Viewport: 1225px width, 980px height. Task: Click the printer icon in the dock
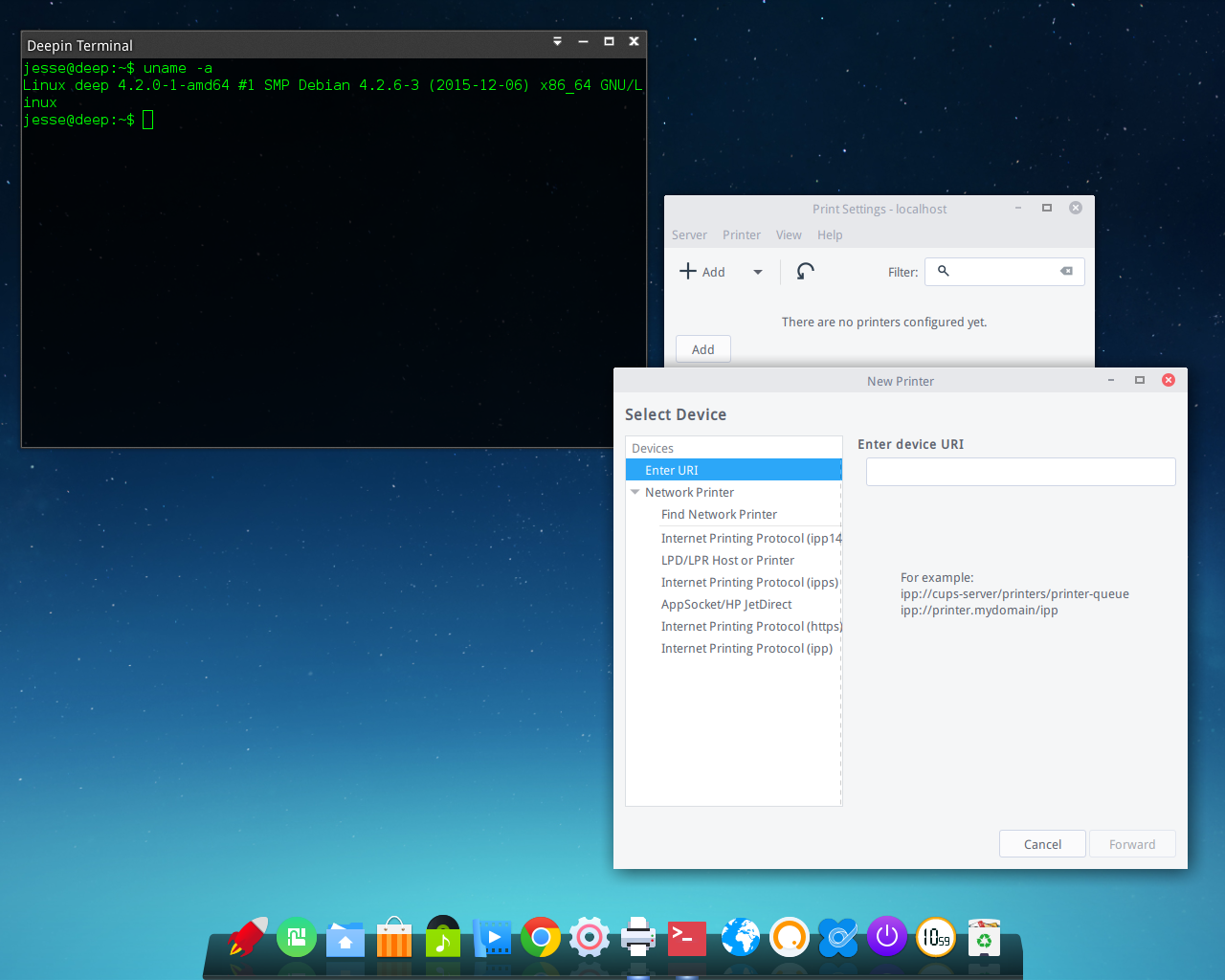pos(638,937)
